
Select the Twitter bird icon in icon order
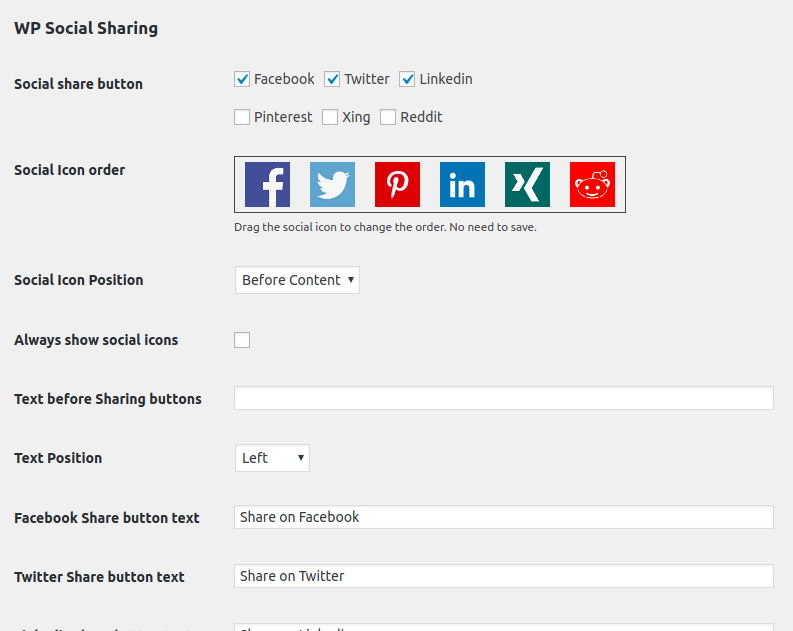[332, 185]
